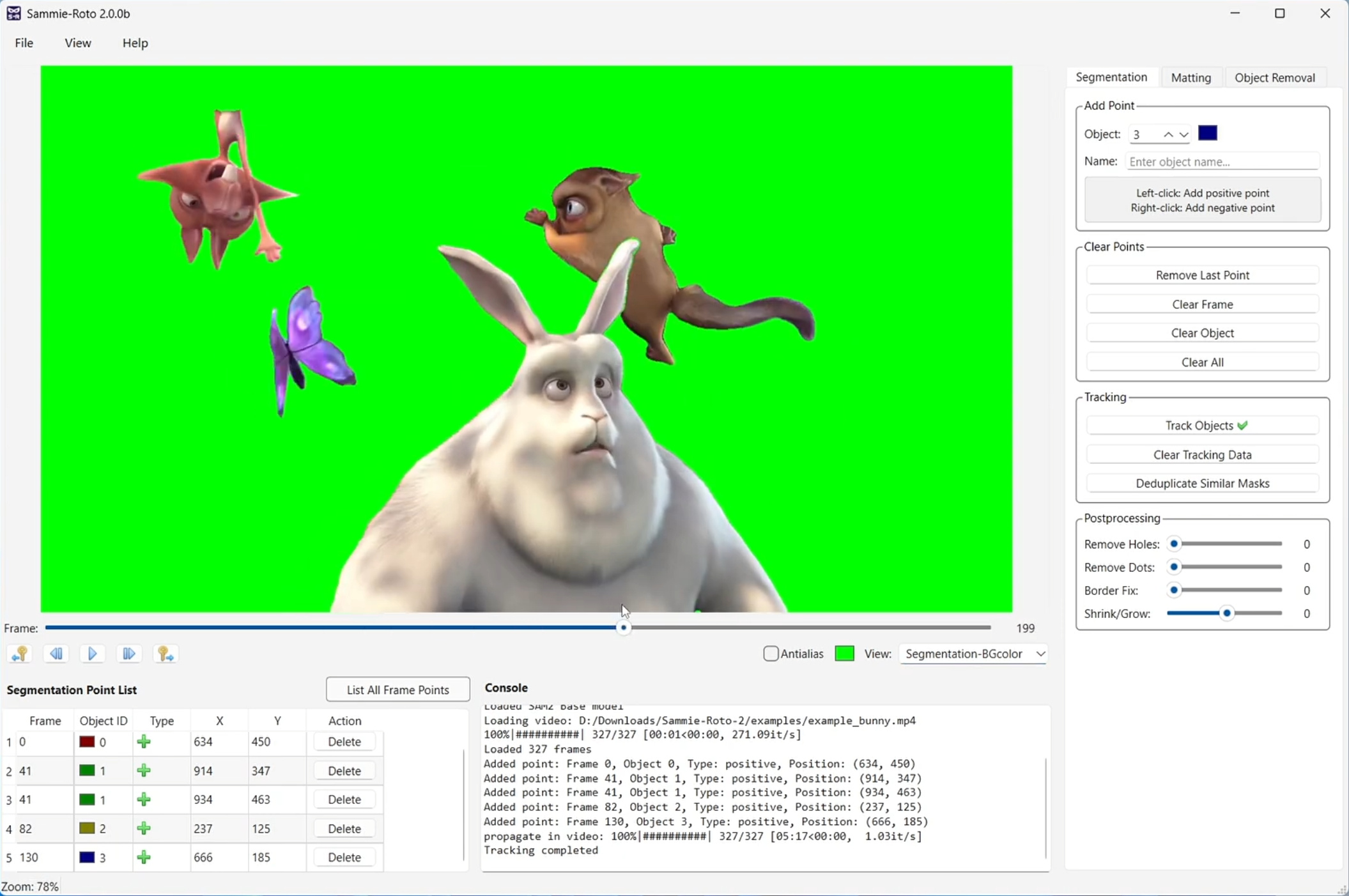Enable the Antialias checkbox
This screenshot has height=896, width=1349.
pos(771,654)
